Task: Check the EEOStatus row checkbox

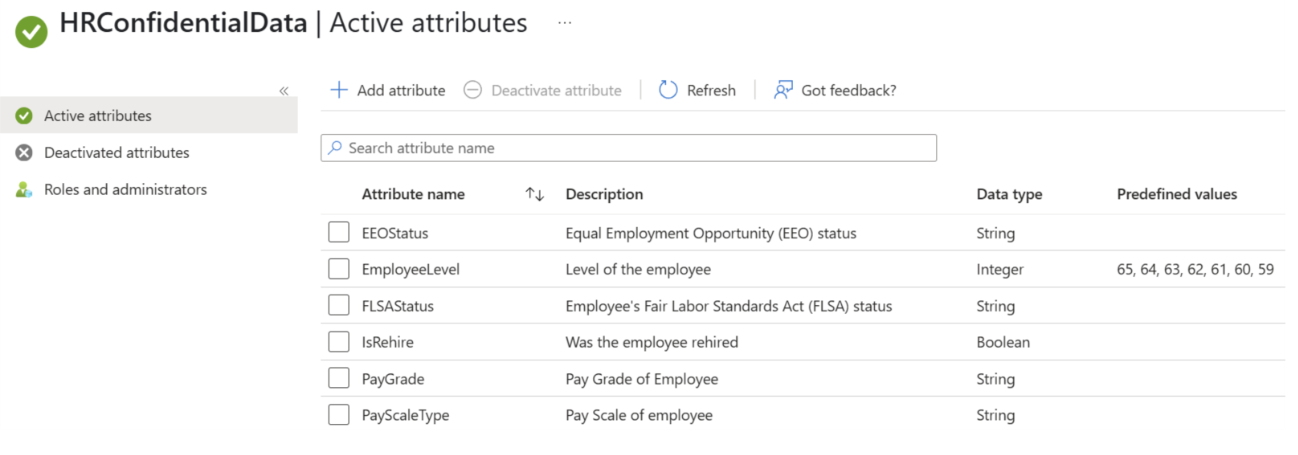Action: click(339, 233)
